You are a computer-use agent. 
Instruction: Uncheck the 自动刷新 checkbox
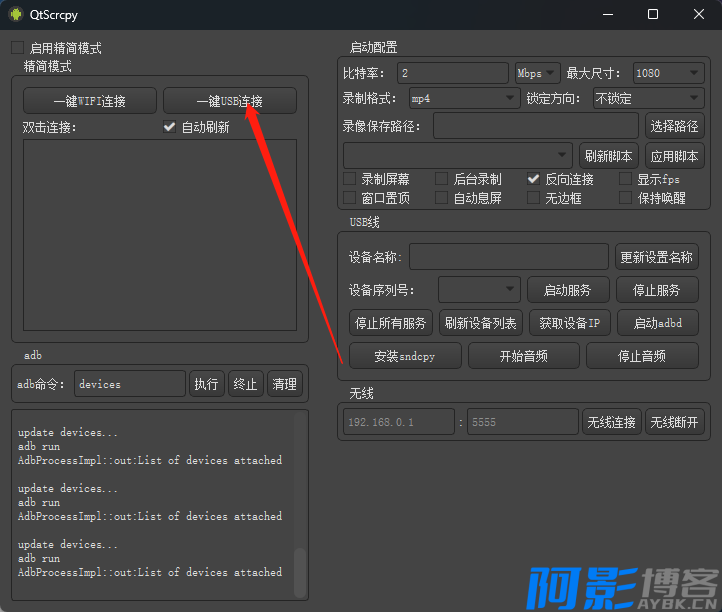click(x=169, y=127)
